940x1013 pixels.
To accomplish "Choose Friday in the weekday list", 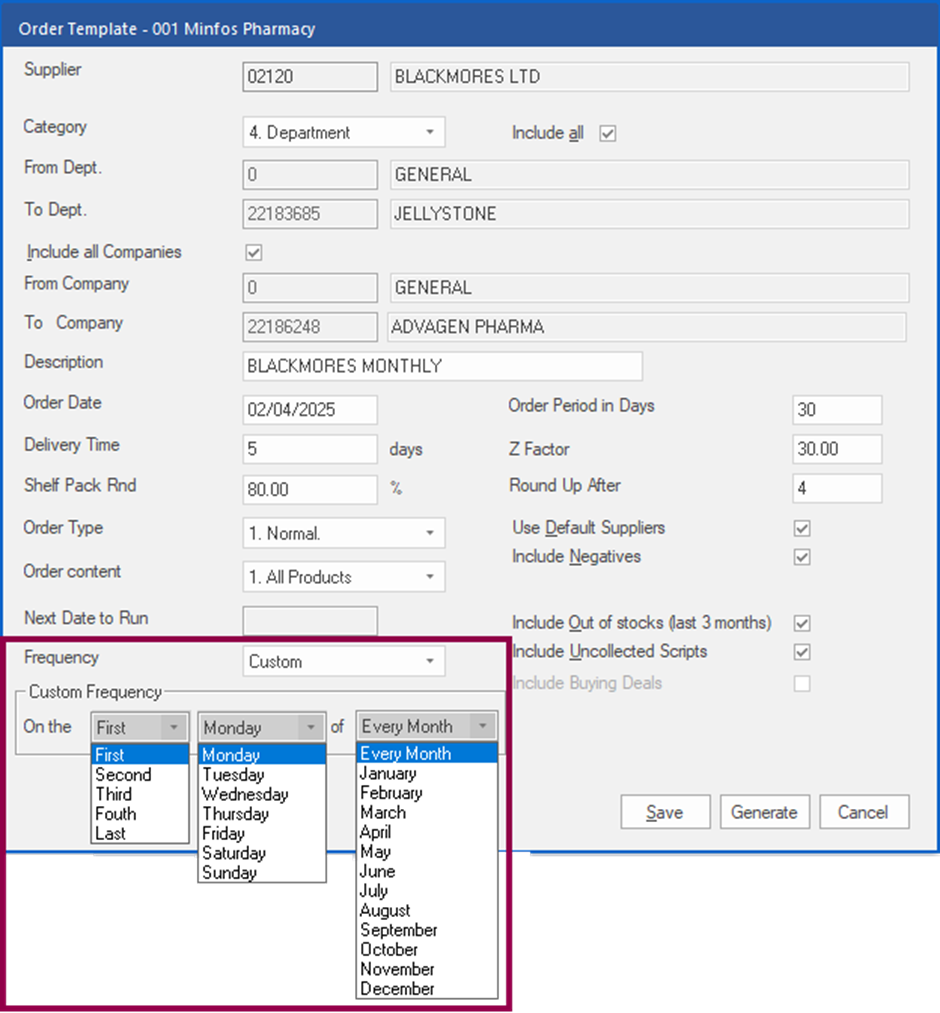I will click(x=262, y=833).
